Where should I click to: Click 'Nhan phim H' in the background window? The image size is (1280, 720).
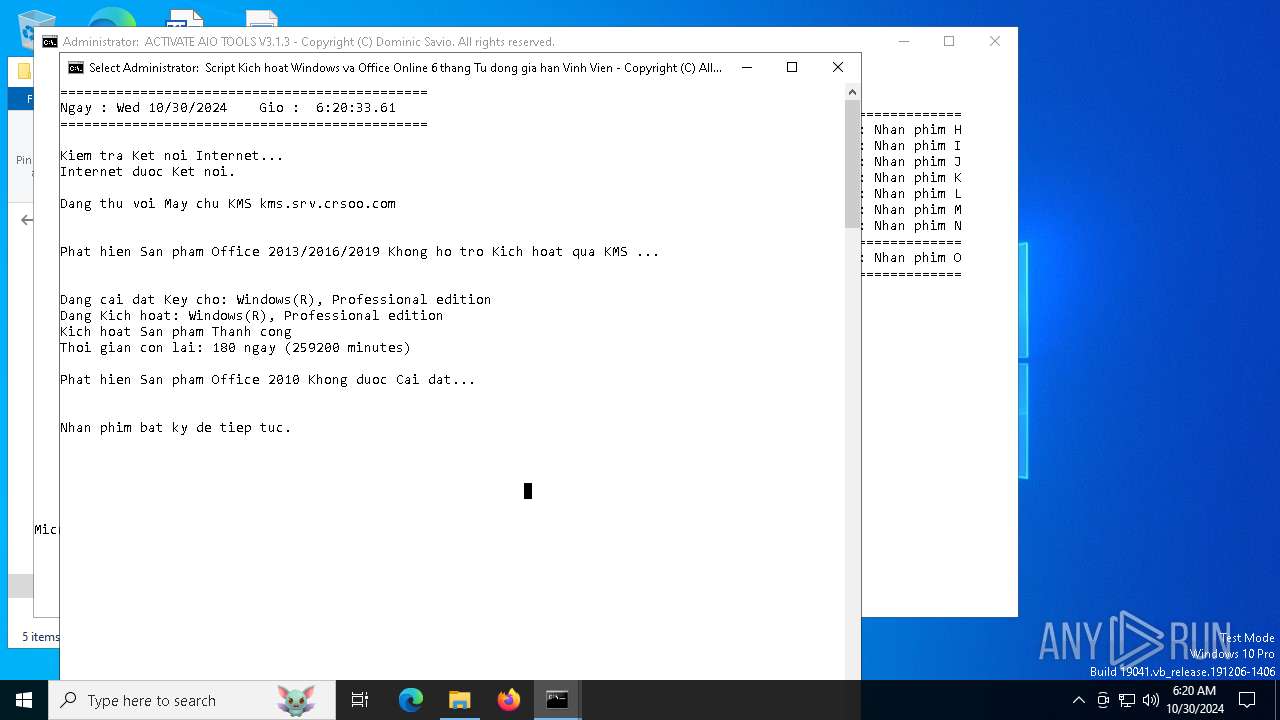tap(917, 129)
